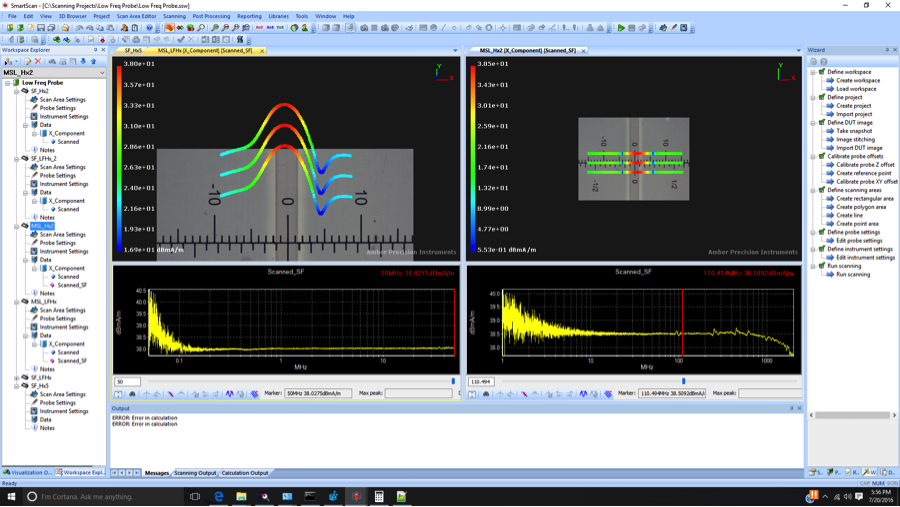Image resolution: width=900 pixels, height=507 pixels.
Task: Collapse the MSL_LFHx tree node
Action: pyautogui.click(x=17, y=301)
